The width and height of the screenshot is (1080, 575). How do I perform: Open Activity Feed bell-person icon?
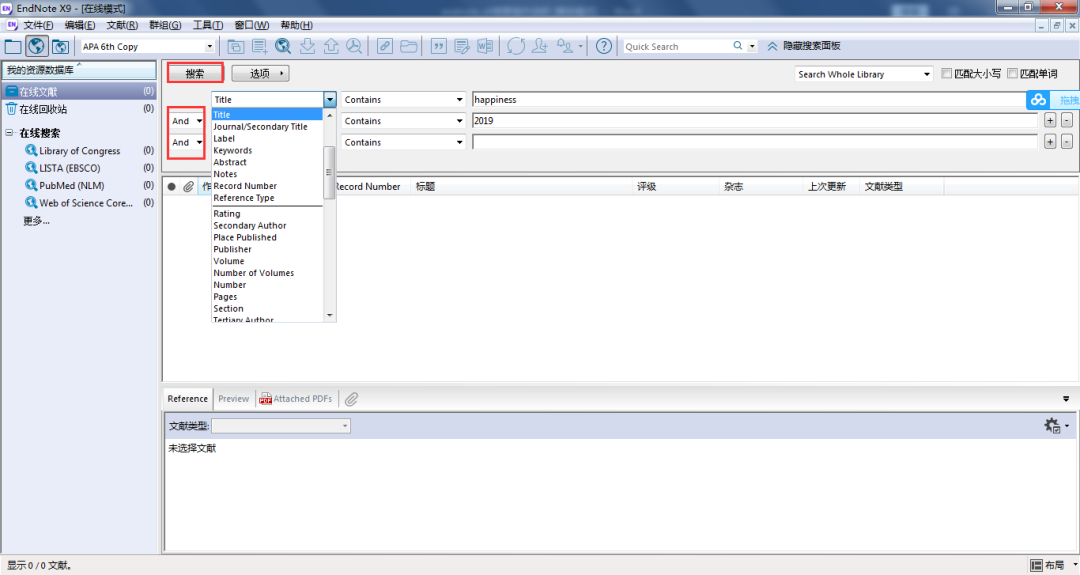(x=565, y=46)
